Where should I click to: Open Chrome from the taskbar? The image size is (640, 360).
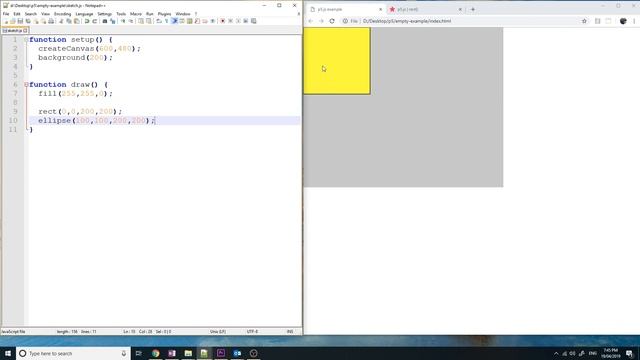click(156, 353)
